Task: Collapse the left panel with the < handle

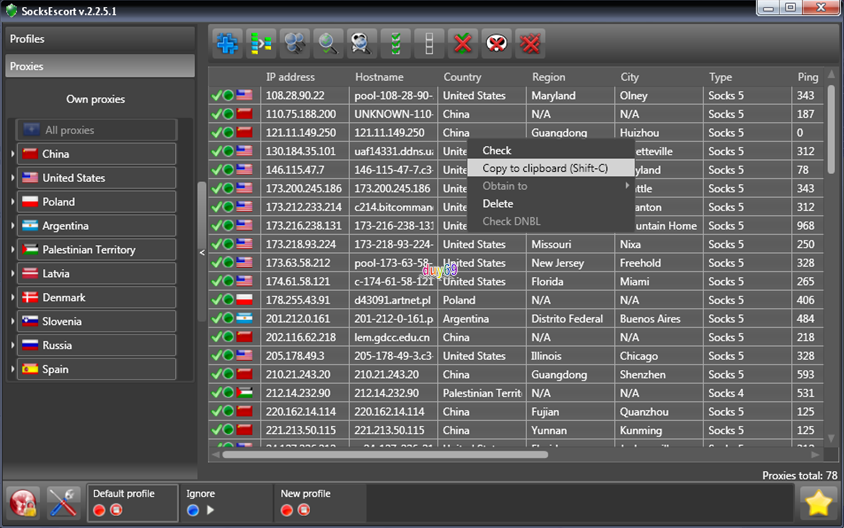Action: click(202, 252)
